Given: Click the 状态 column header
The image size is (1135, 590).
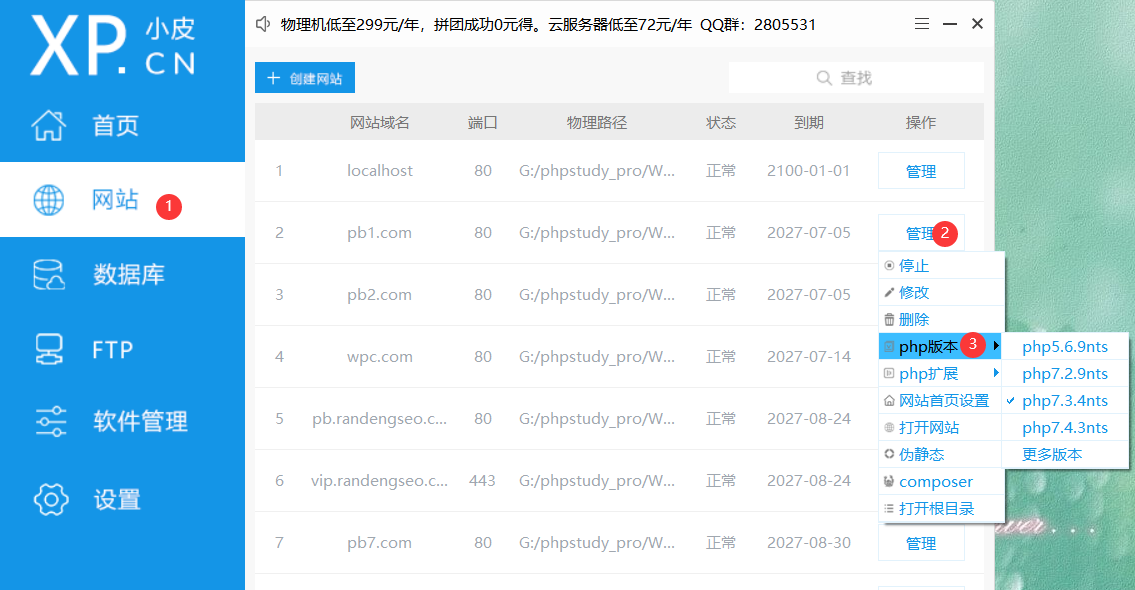Looking at the screenshot, I should [x=721, y=122].
